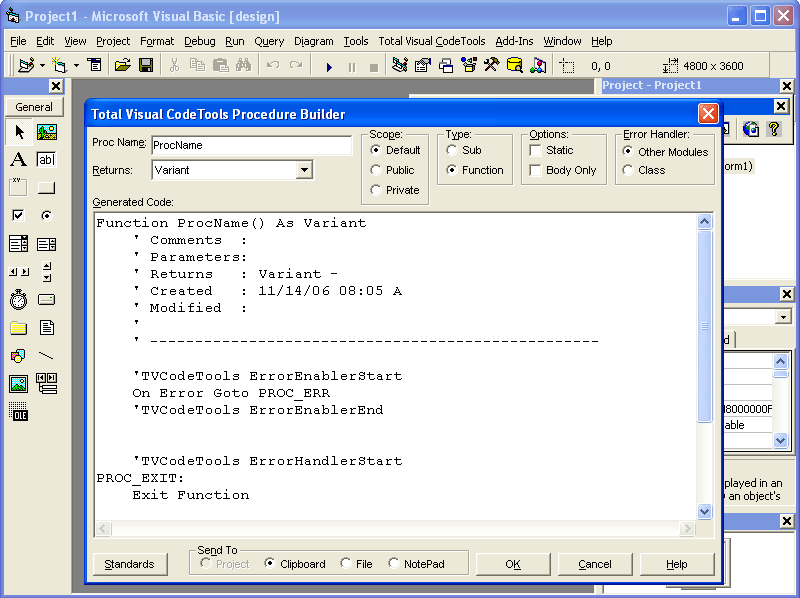Image resolution: width=800 pixels, height=598 pixels.
Task: Select the TextBox control tool
Action: [x=46, y=160]
